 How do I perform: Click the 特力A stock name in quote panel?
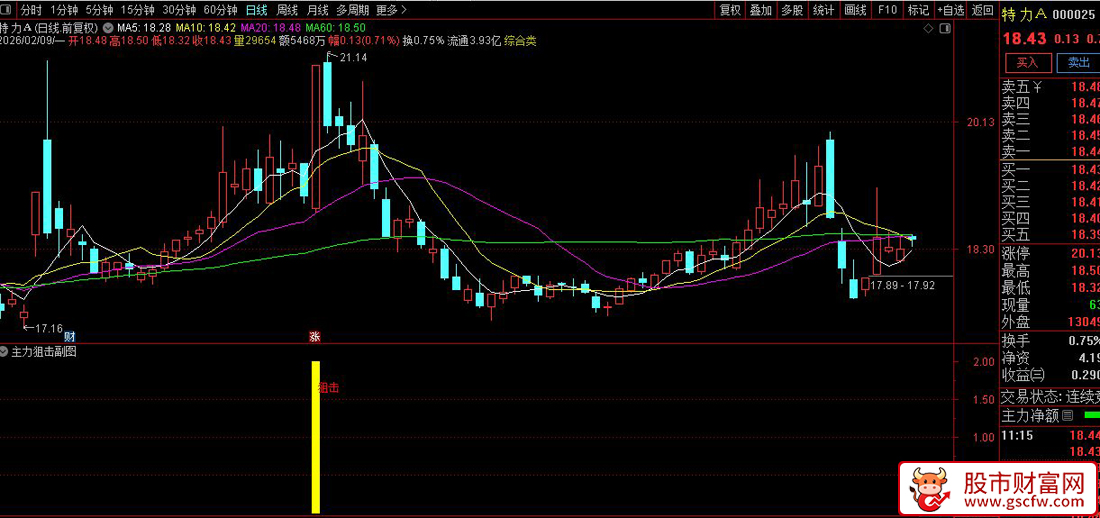[x=1025, y=13]
